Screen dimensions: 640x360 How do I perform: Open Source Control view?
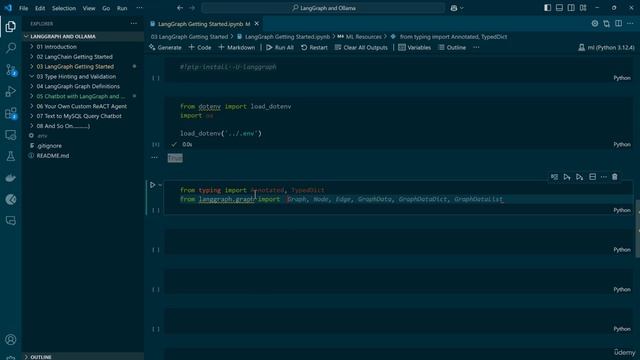coord(11,70)
